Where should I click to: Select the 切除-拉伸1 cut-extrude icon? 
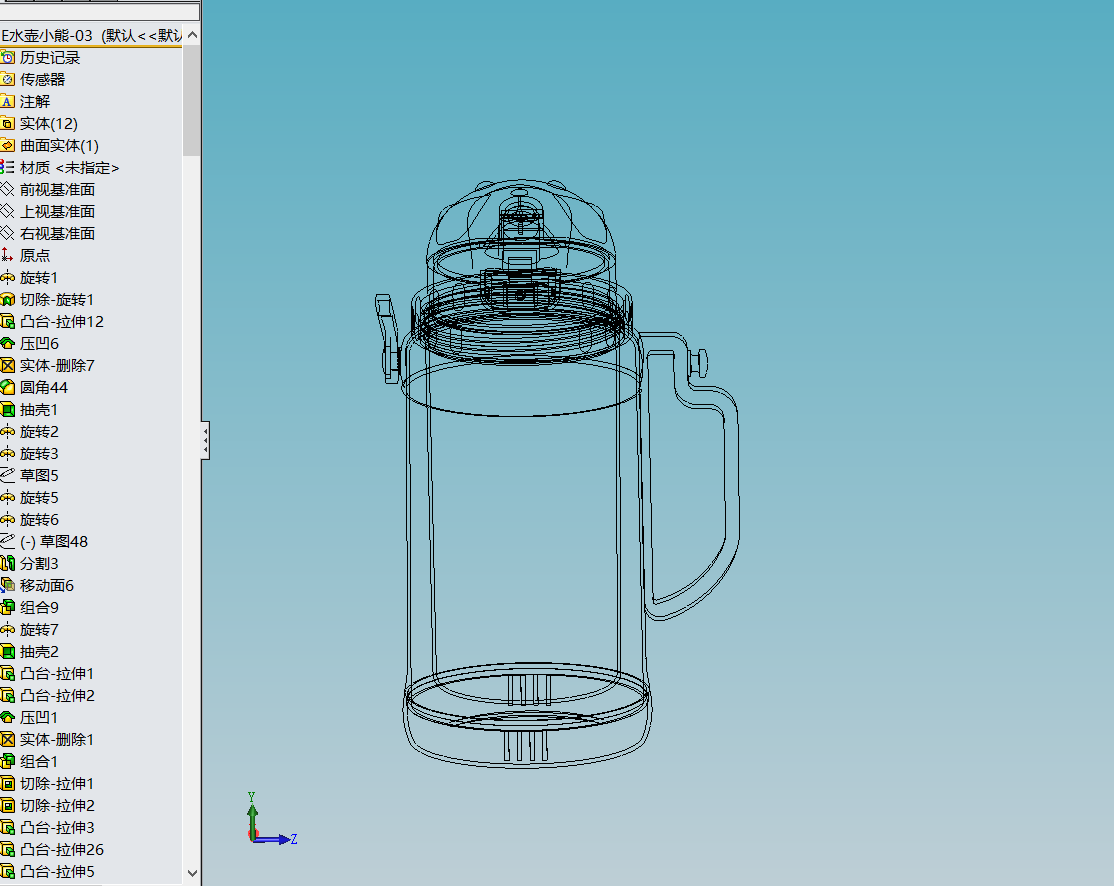8,784
